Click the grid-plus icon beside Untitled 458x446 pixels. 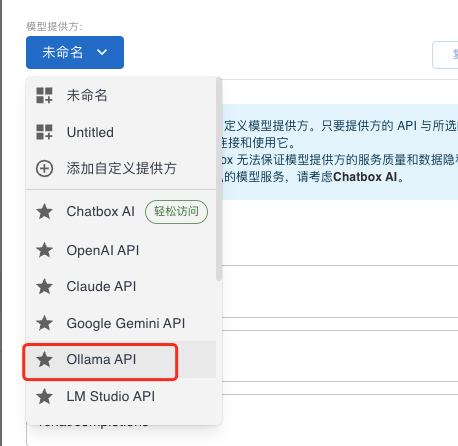[44, 132]
